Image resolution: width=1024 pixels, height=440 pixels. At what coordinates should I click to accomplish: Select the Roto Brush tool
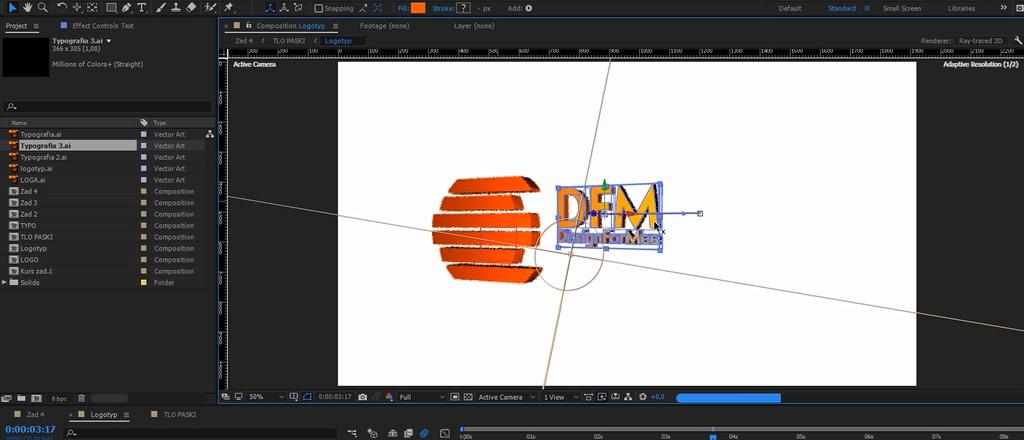(x=210, y=8)
